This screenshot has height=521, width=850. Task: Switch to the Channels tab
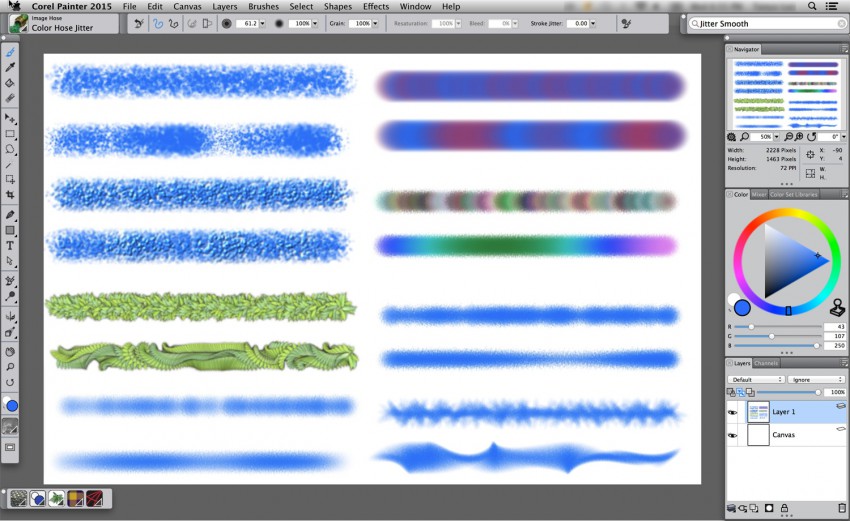coord(766,363)
